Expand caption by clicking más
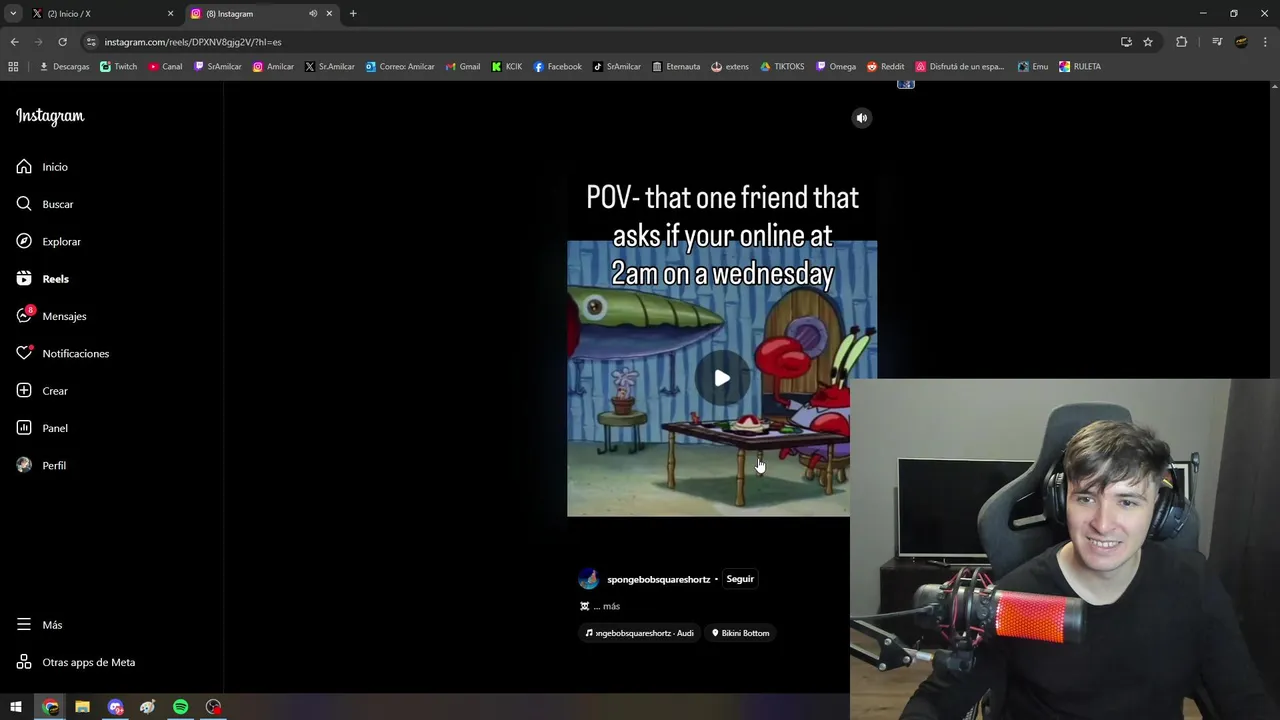This screenshot has width=1280, height=720. pos(612,606)
